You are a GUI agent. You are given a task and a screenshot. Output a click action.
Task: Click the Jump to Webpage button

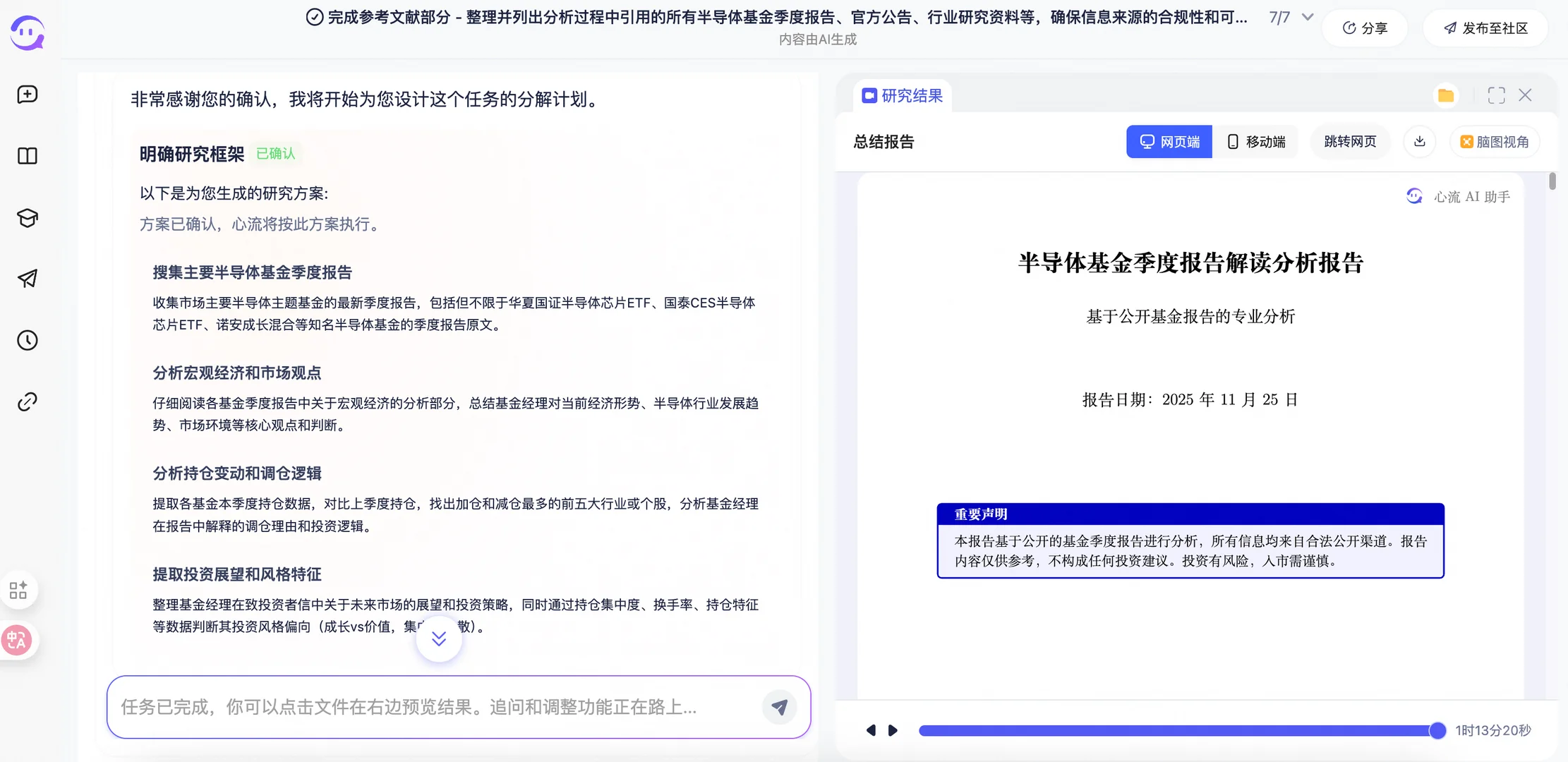click(1350, 142)
